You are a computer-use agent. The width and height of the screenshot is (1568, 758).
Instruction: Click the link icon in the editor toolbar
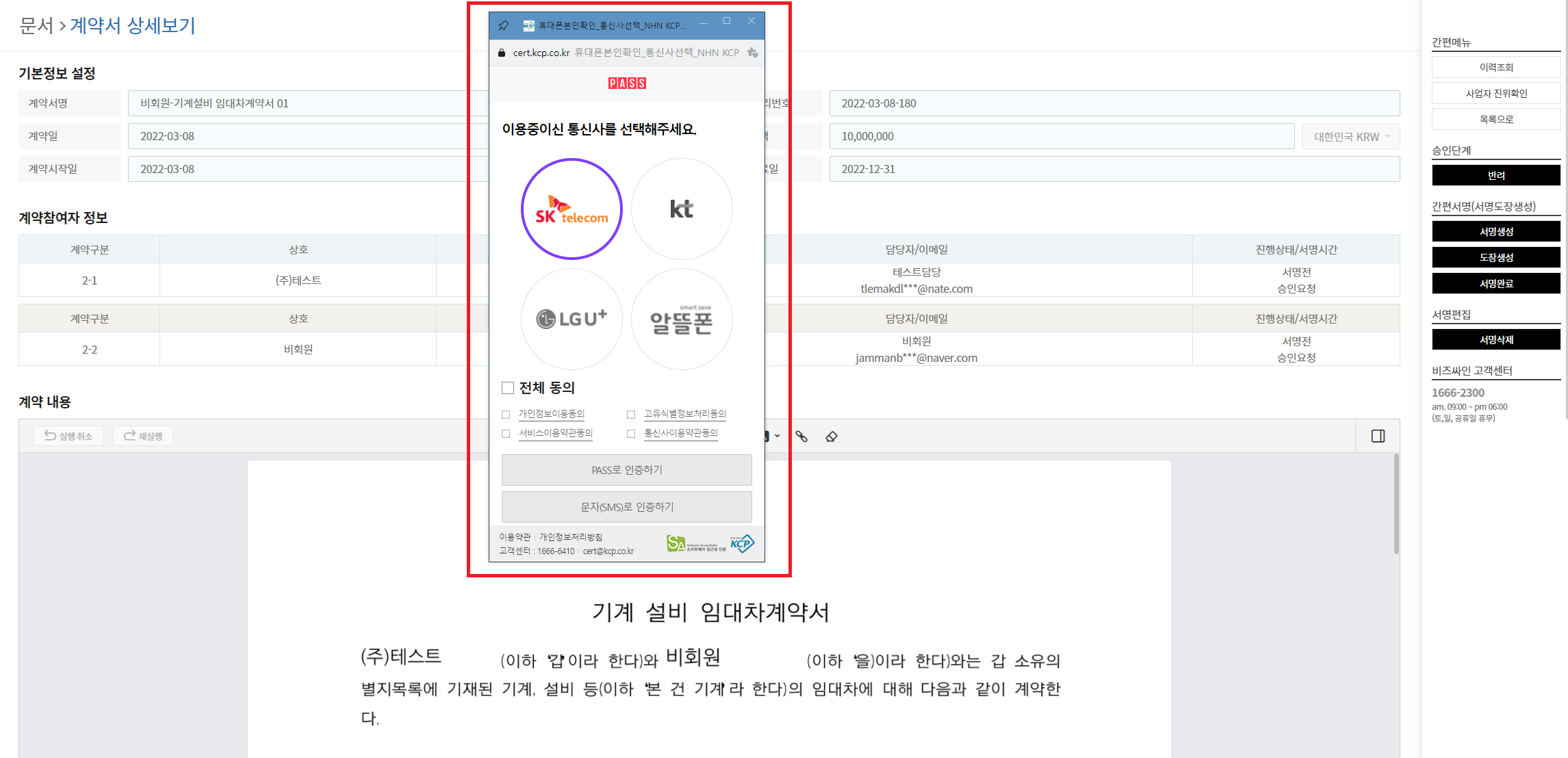tap(801, 436)
